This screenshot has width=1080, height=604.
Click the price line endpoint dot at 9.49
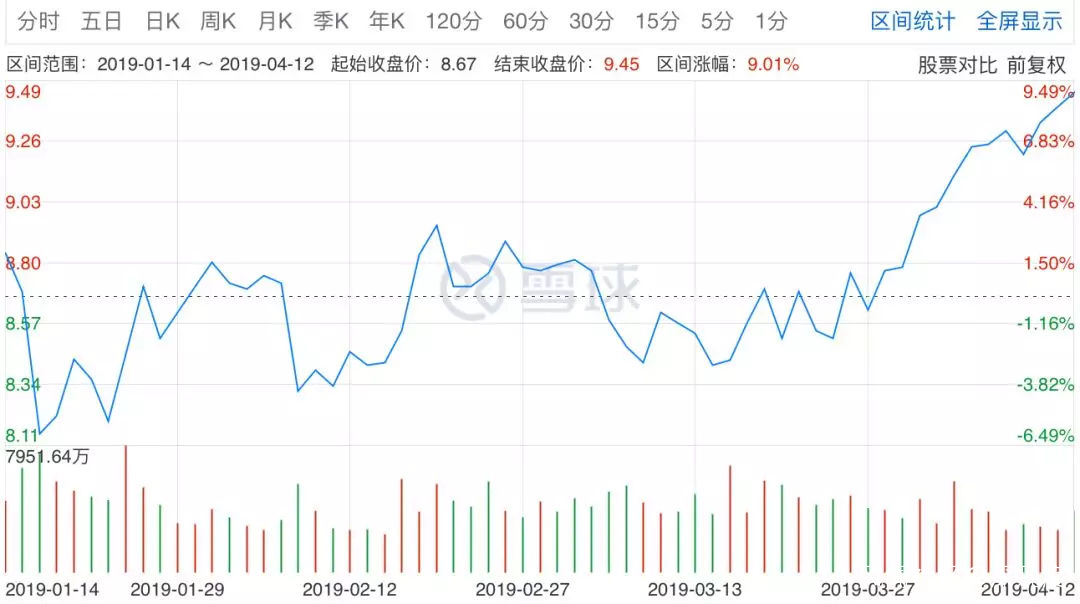[x=1072, y=94]
